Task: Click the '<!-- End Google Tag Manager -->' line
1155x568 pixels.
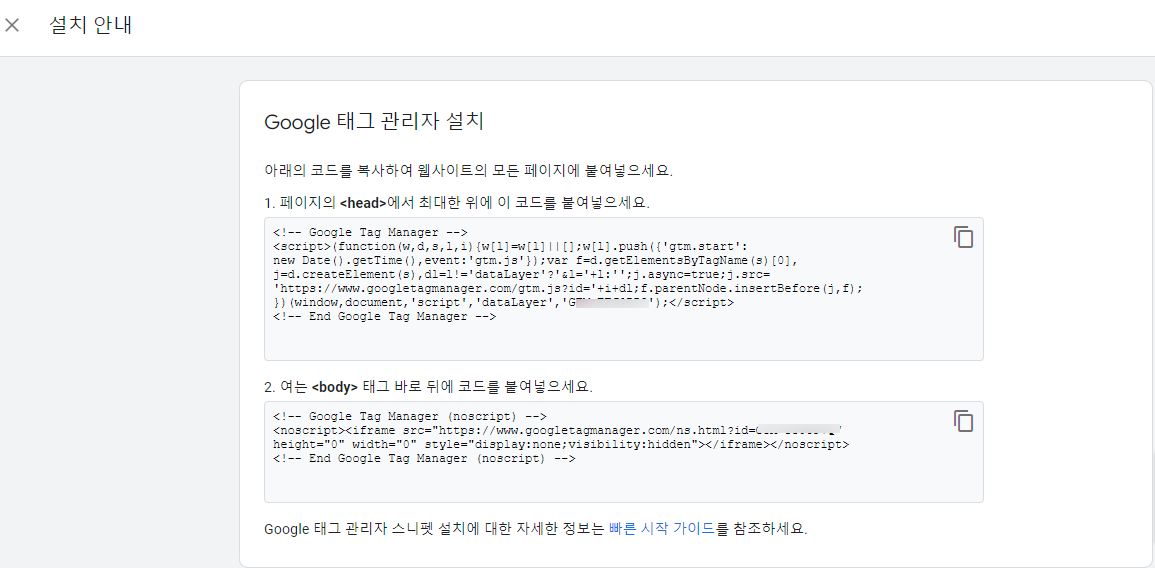Action: pos(385,316)
